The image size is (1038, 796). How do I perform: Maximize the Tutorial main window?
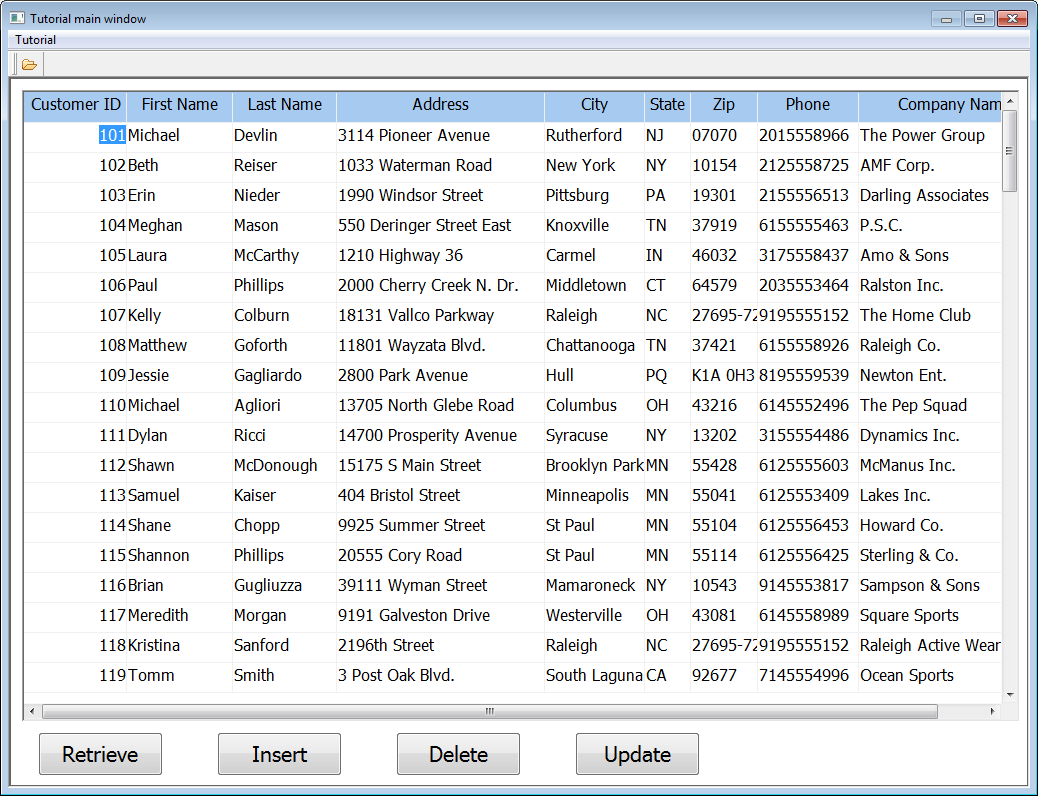coord(979,19)
